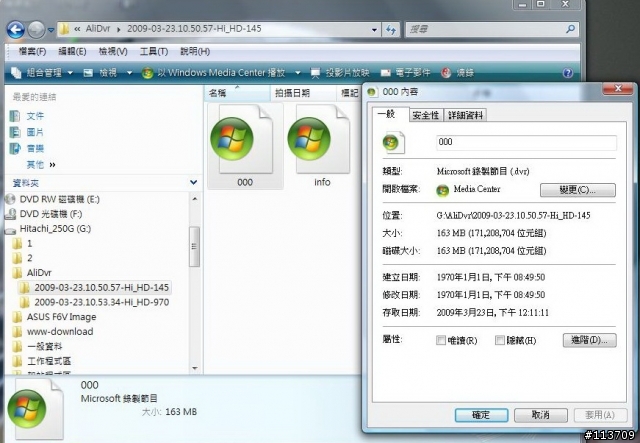
Task: Open 進階(D)... advanced attributes
Action: coord(589,340)
